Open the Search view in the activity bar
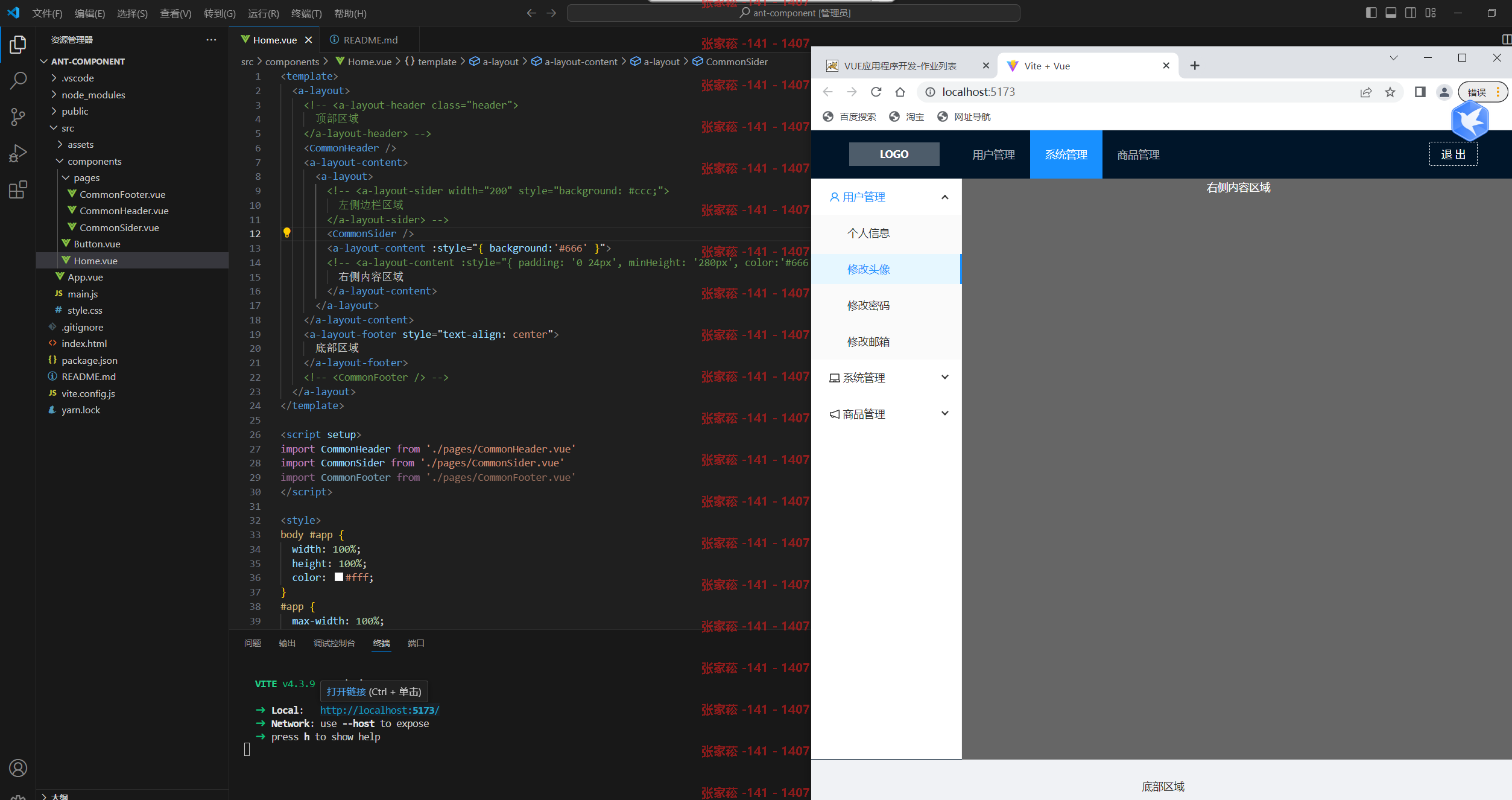 18,80
